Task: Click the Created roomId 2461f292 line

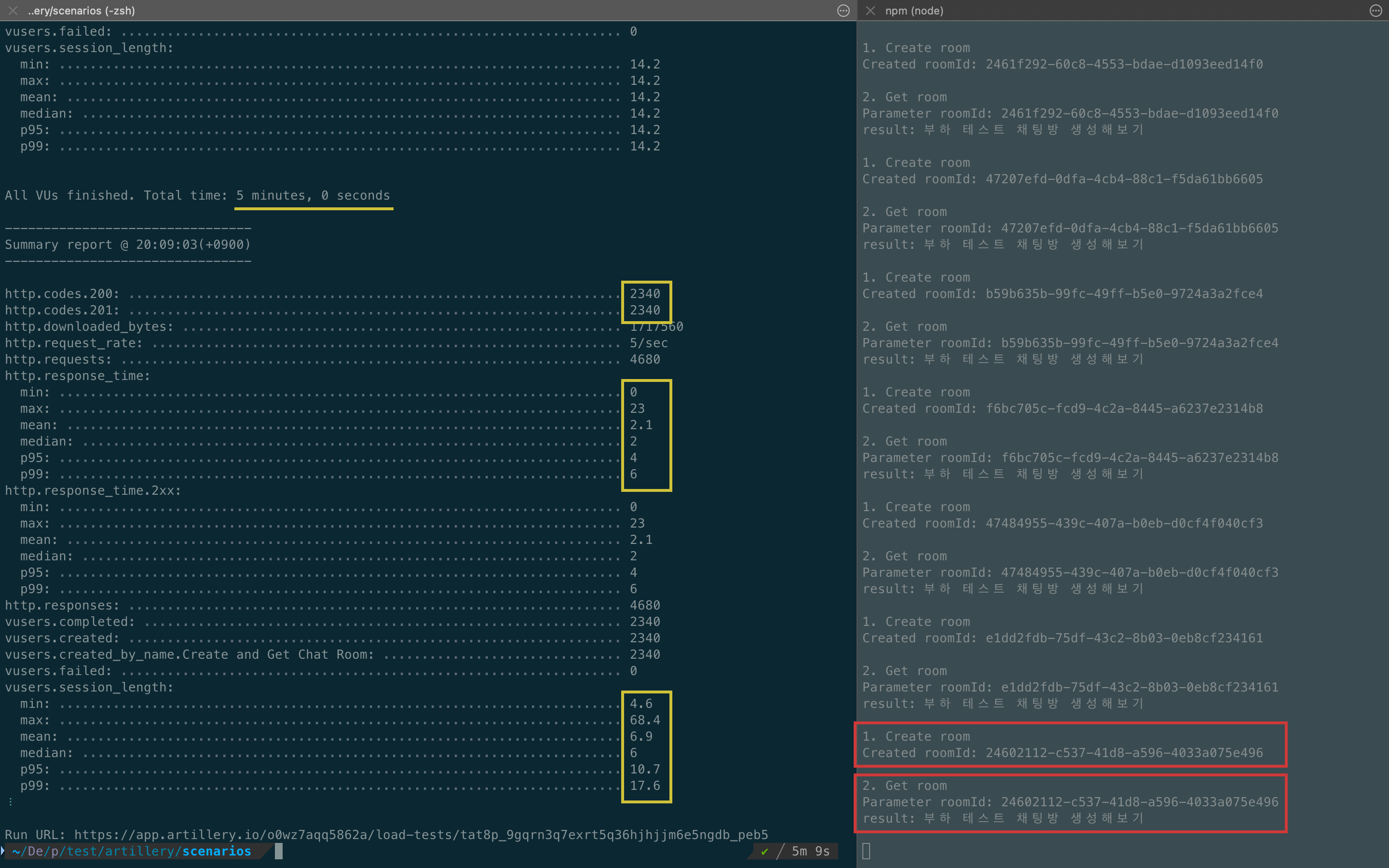Action: (1062, 64)
